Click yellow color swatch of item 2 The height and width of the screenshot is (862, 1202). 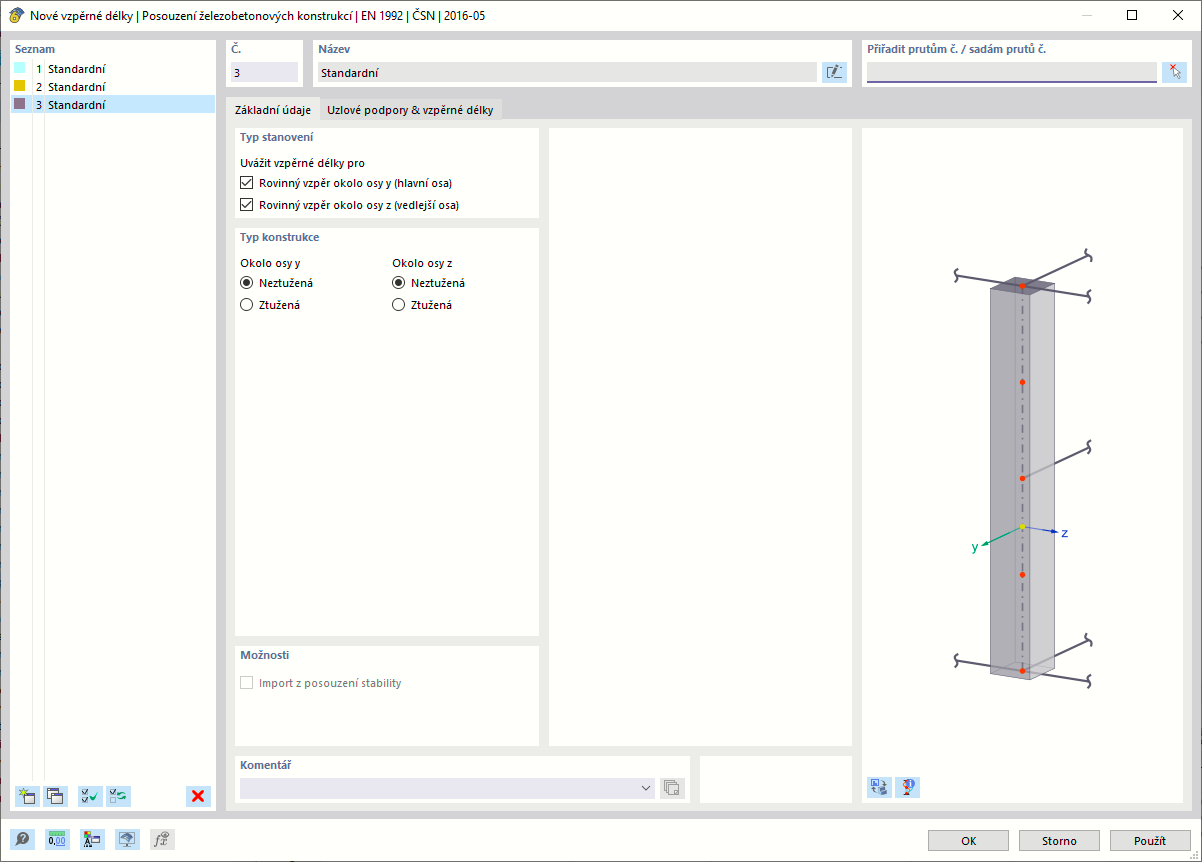click(19, 86)
